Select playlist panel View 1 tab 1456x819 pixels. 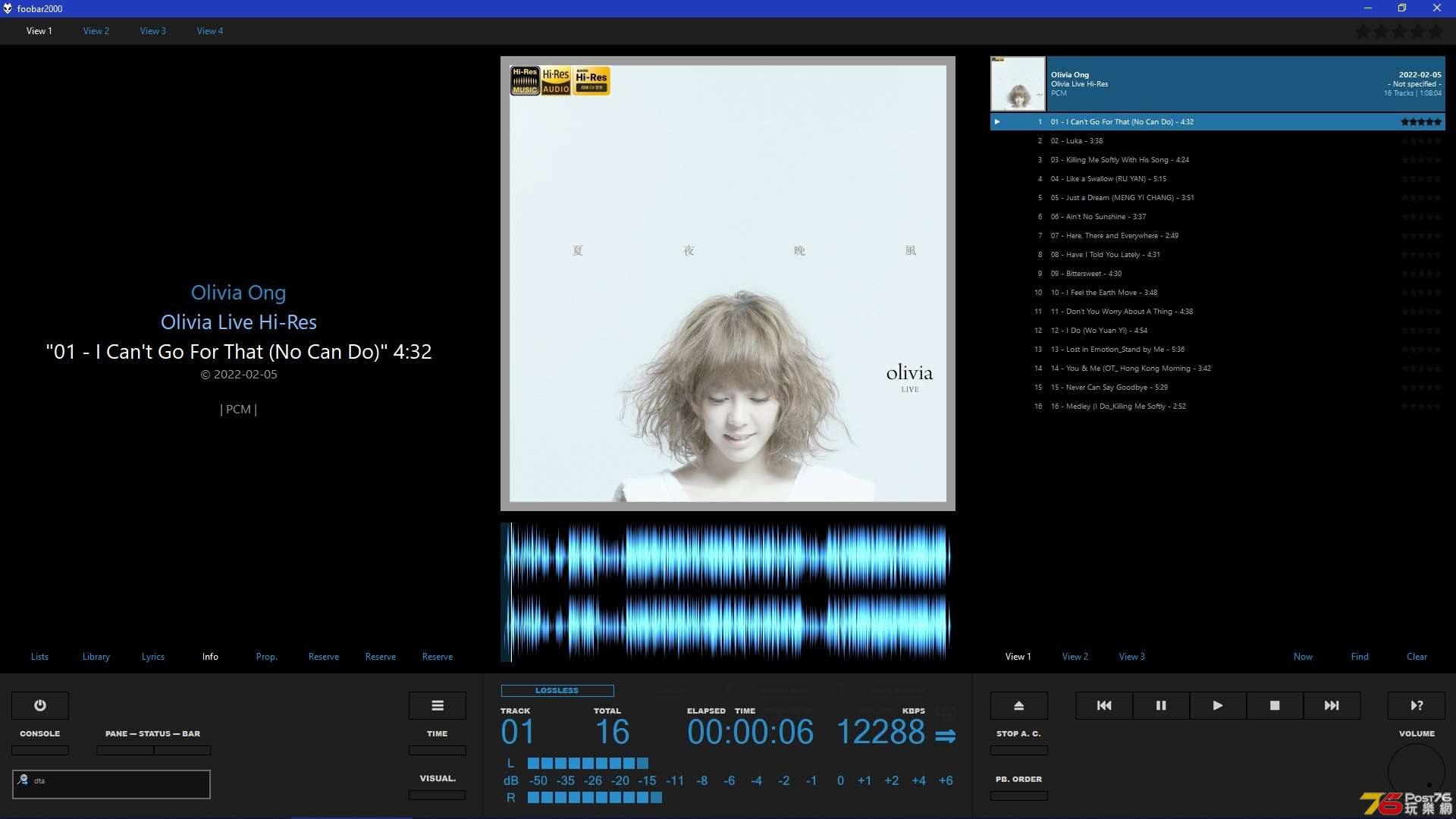click(1018, 657)
